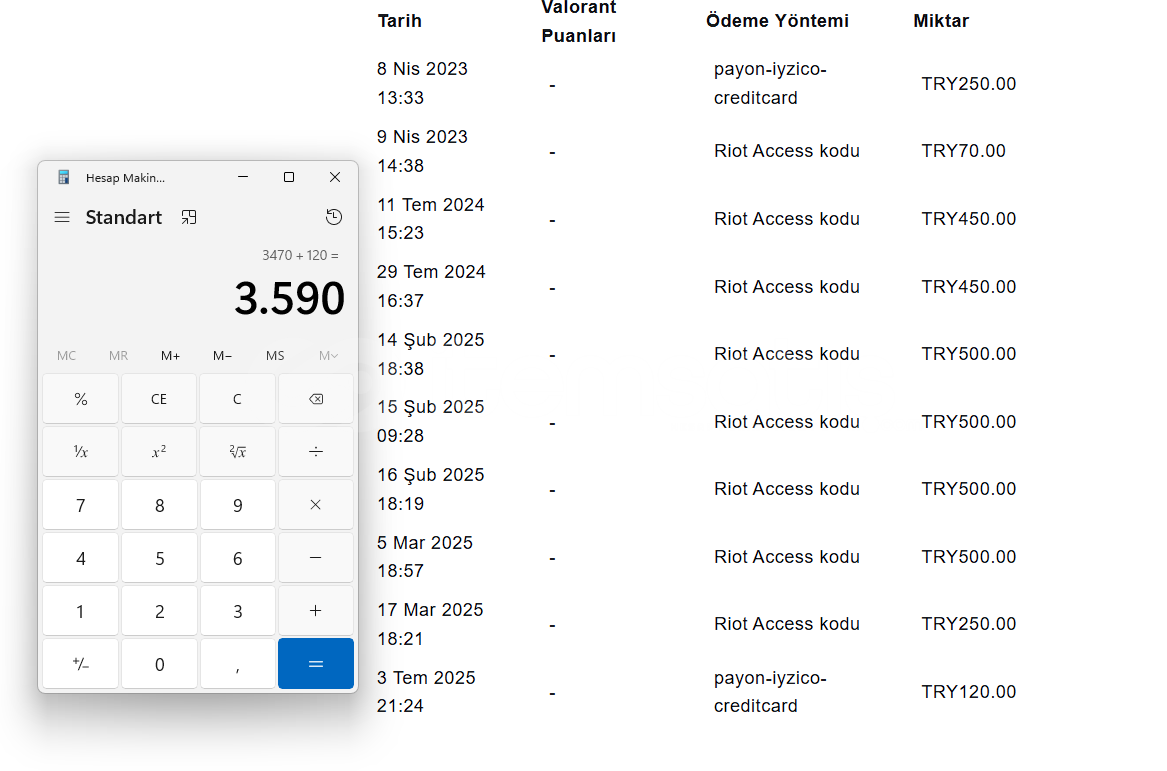Click the calculator digit 2 key

159,610
